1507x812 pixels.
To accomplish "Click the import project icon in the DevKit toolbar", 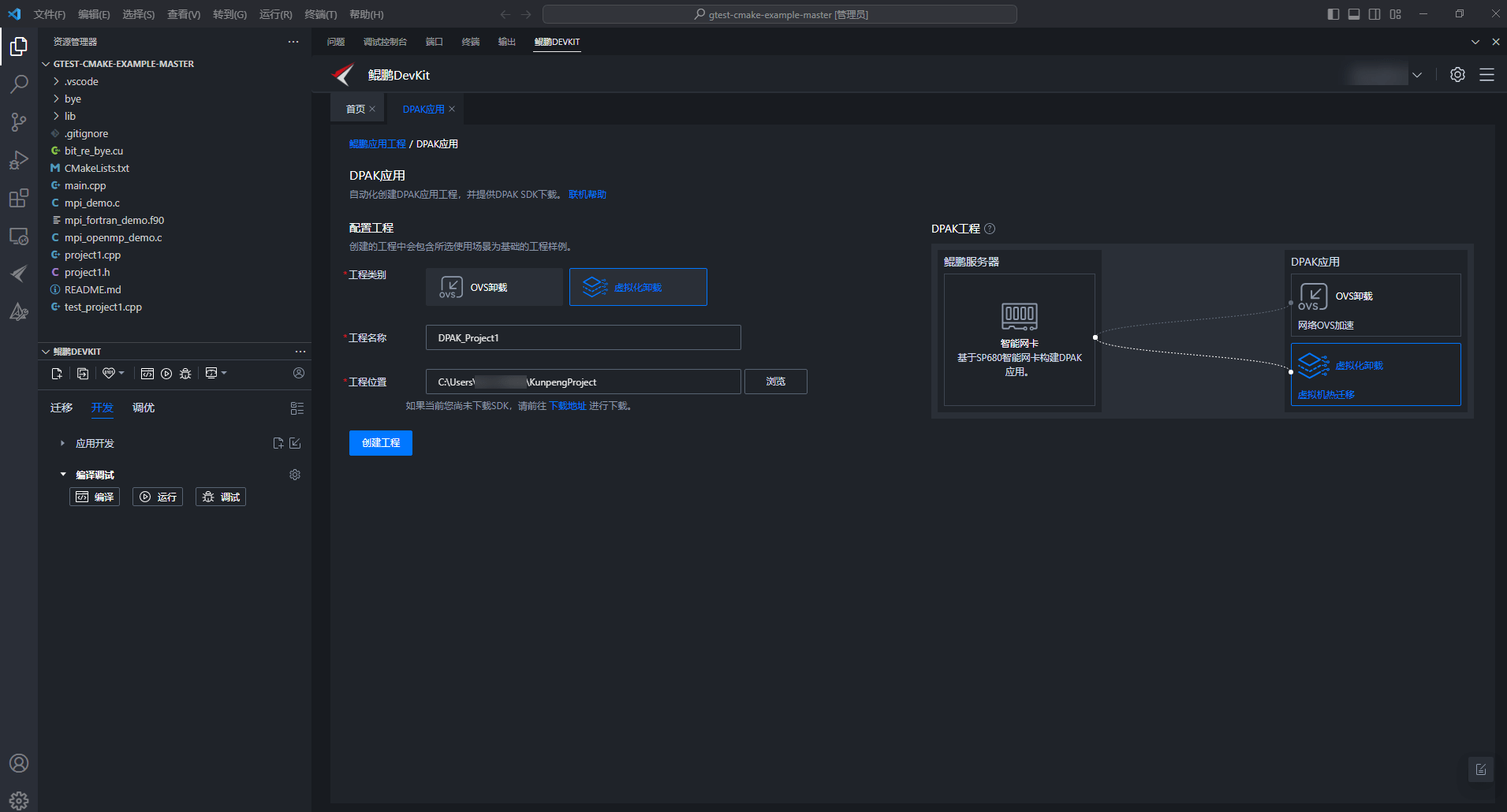I will 83,374.
